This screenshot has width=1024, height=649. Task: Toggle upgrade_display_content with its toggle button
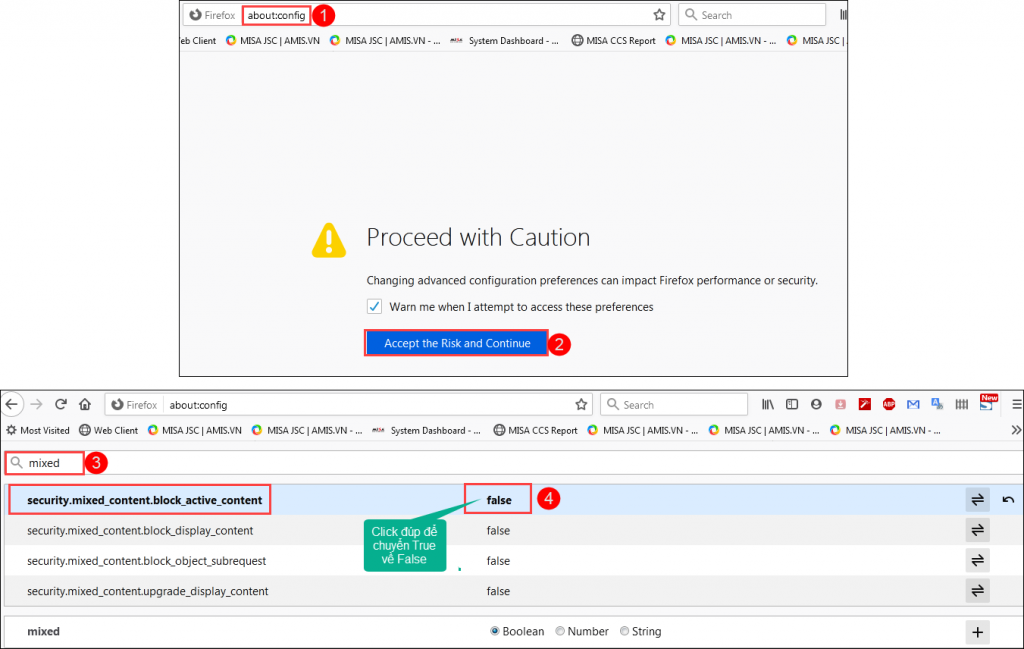pyautogui.click(x=978, y=590)
